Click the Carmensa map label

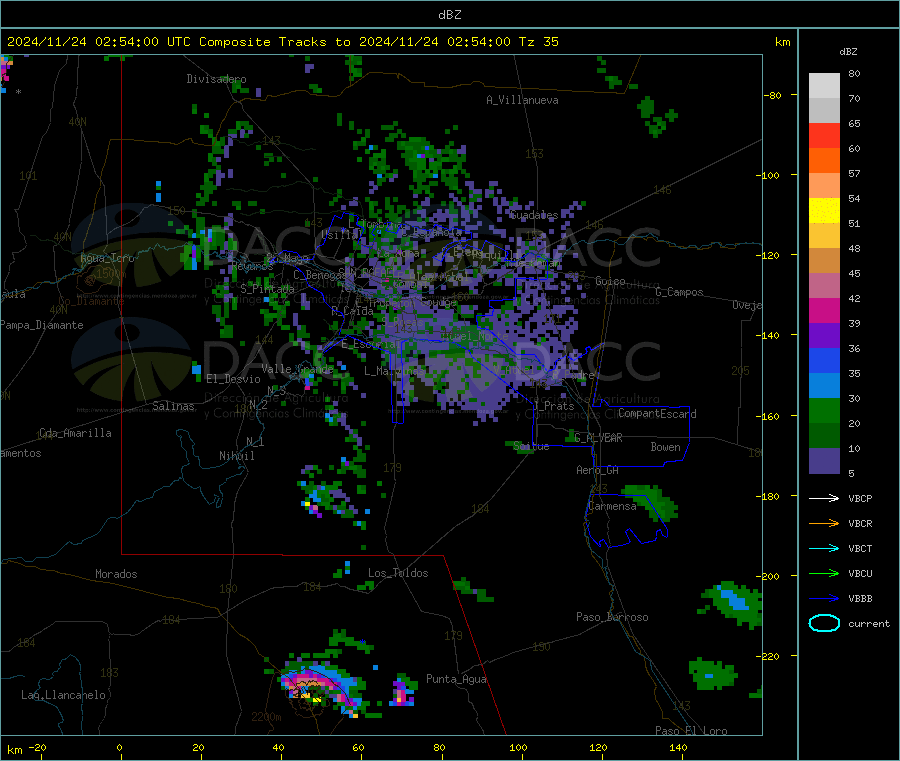[612, 507]
